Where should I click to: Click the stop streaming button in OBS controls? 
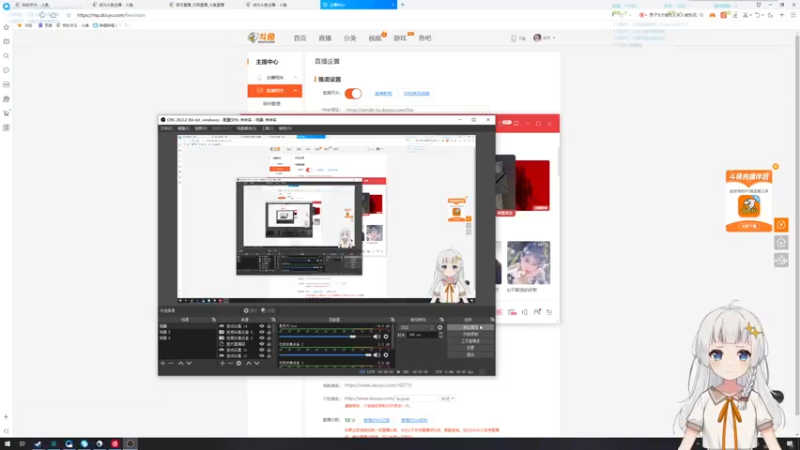470,328
